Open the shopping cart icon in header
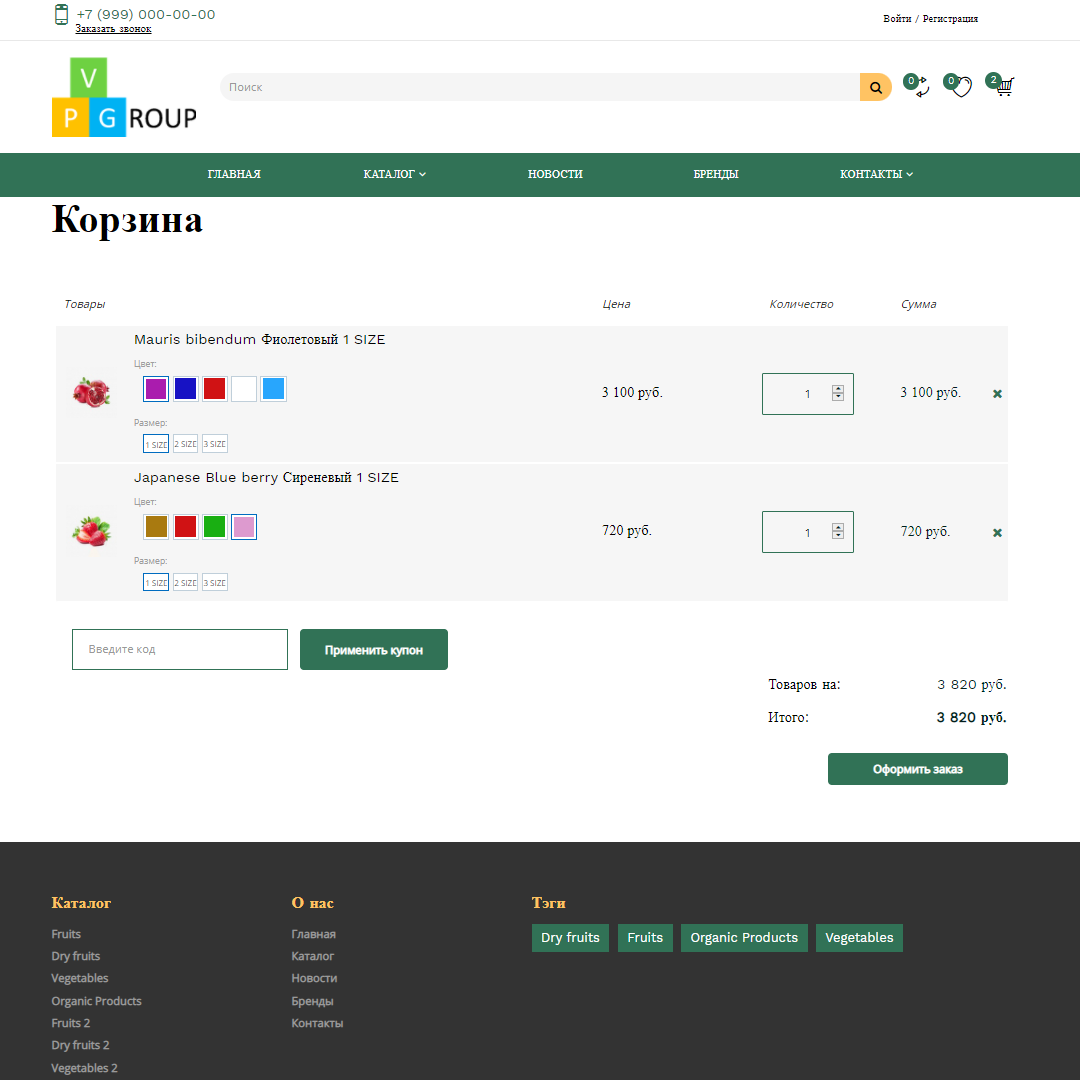This screenshot has width=1080, height=1080. (1004, 88)
